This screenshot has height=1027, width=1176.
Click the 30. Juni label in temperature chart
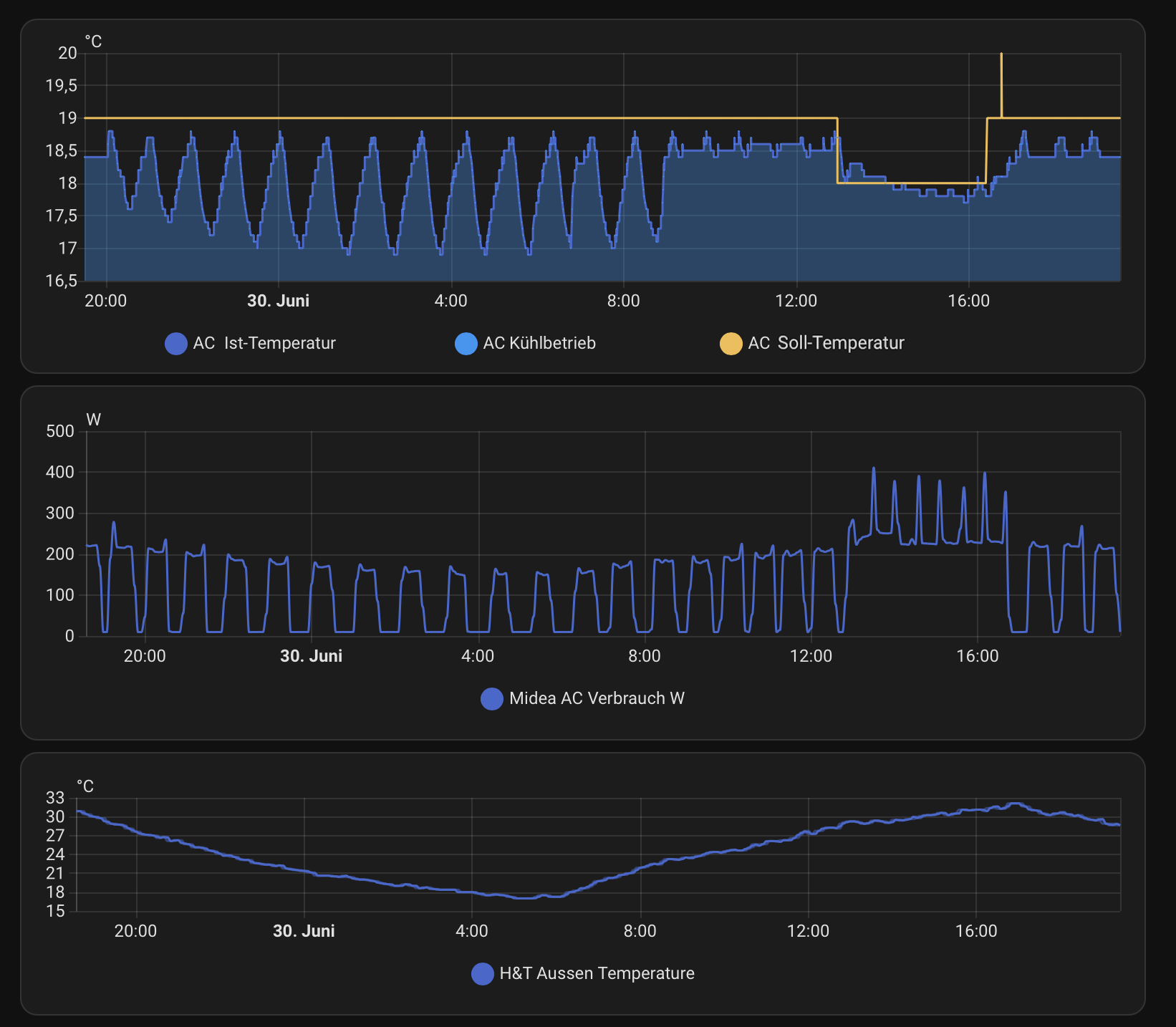278,301
